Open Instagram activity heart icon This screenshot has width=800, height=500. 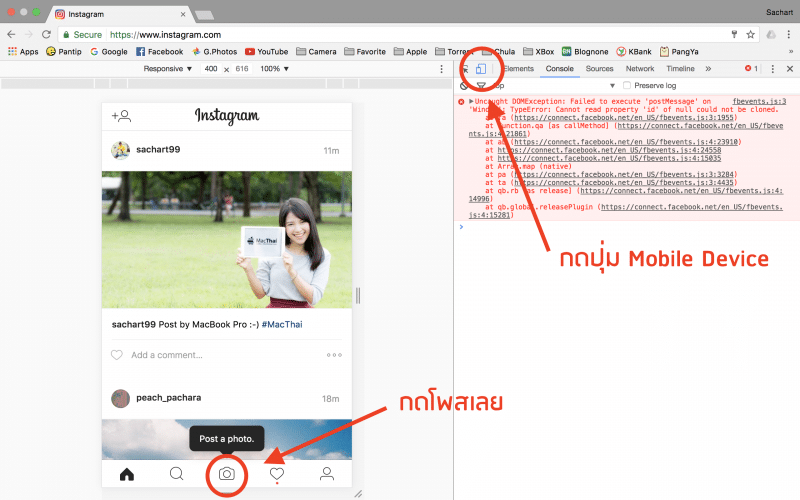pyautogui.click(x=277, y=474)
